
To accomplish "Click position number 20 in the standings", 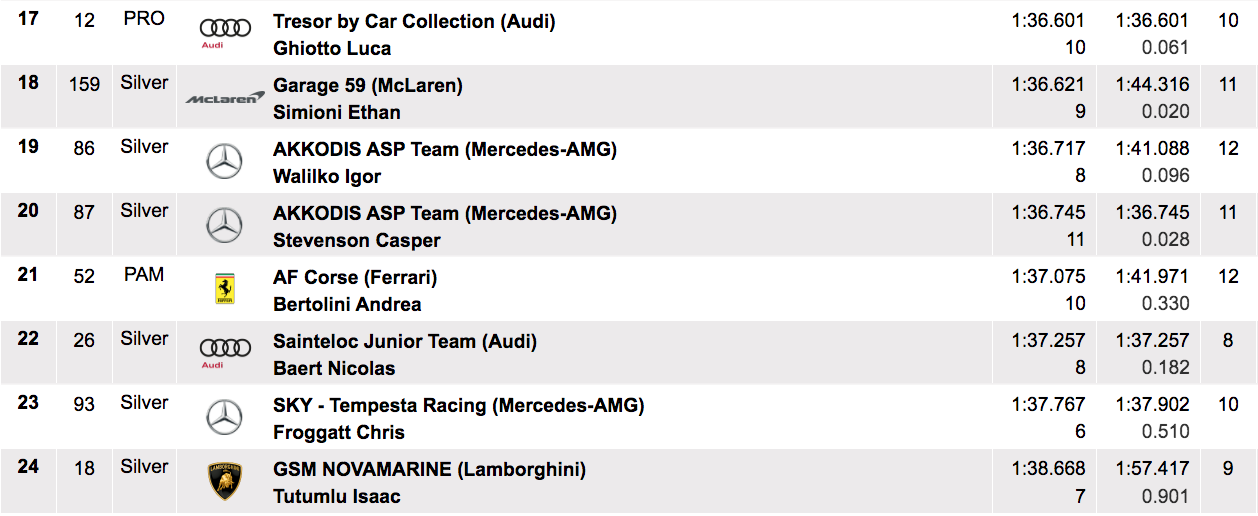I will click(x=28, y=210).
